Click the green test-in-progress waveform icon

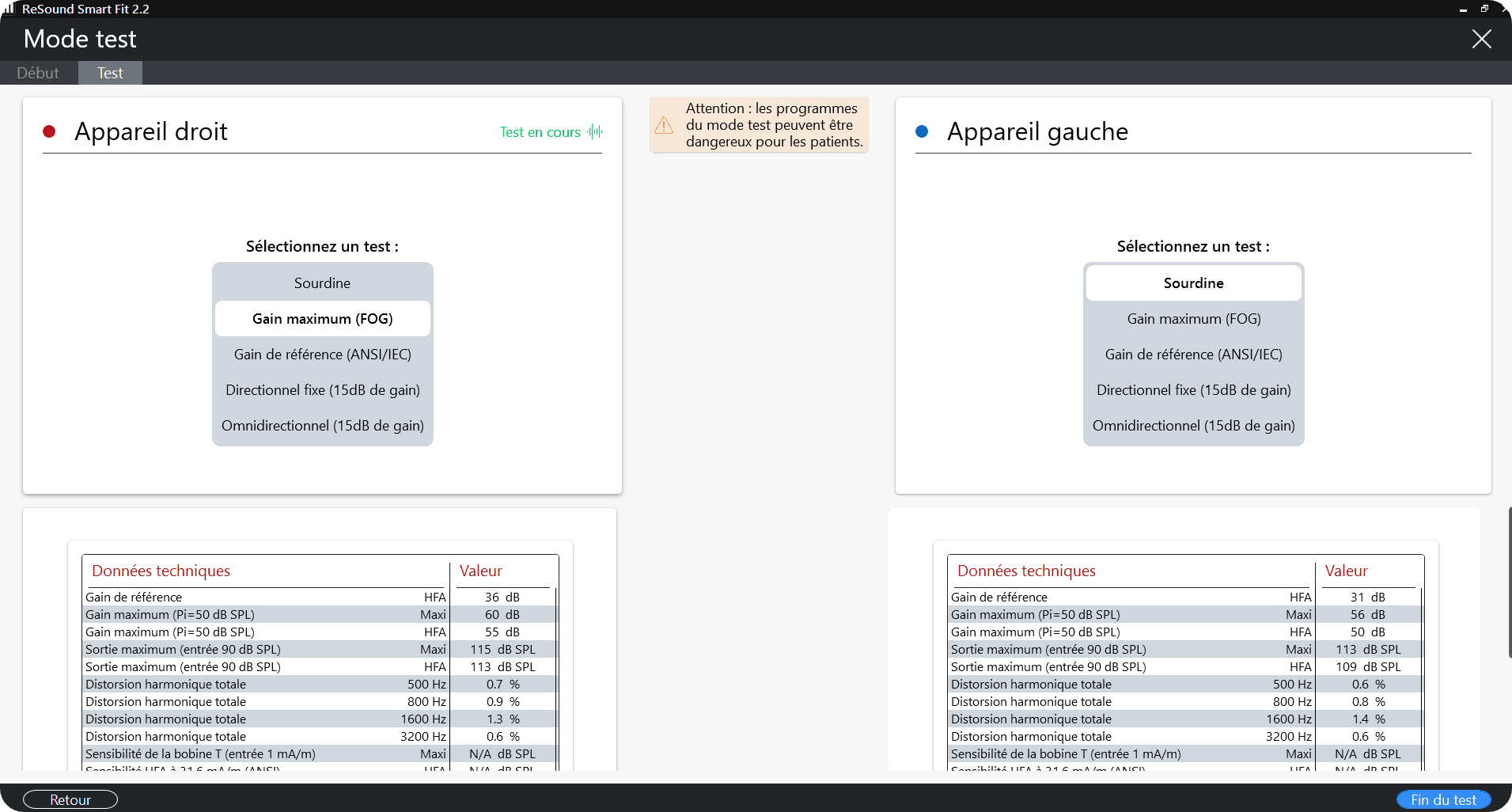(595, 132)
